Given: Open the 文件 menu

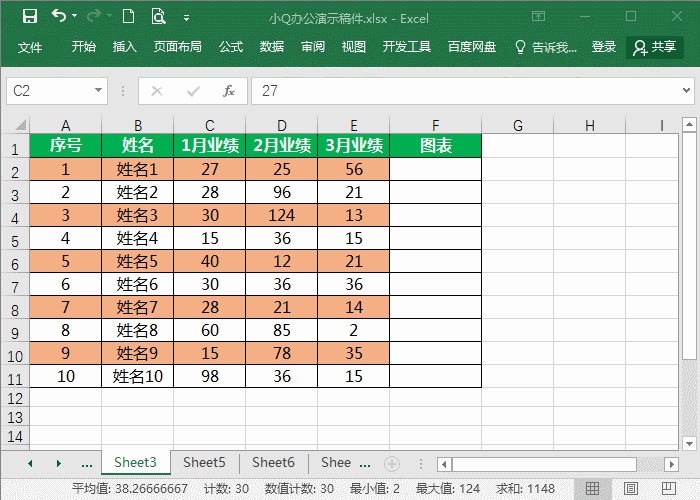Looking at the screenshot, I should pyautogui.click(x=30, y=47).
